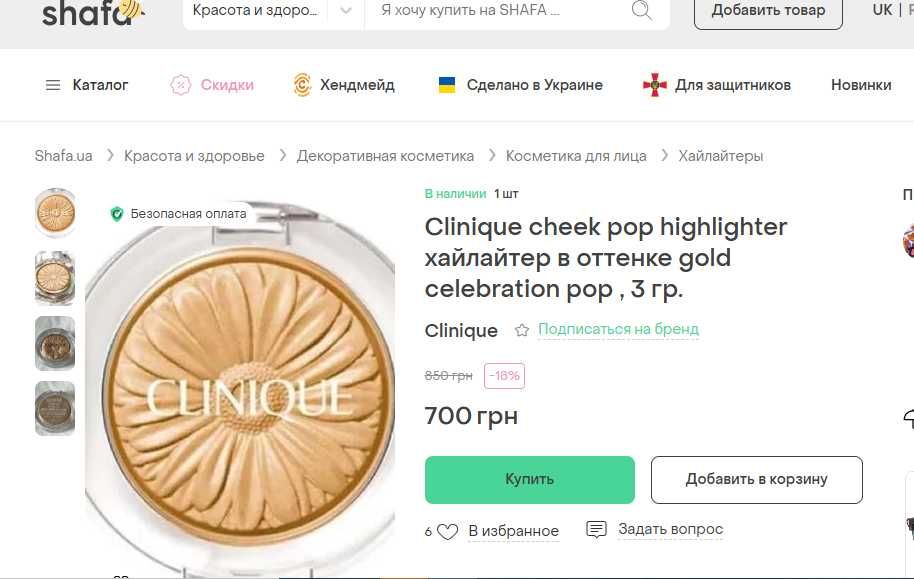Open Хайлайтеры breadcrumb link
This screenshot has width=914, height=579.
coord(720,156)
